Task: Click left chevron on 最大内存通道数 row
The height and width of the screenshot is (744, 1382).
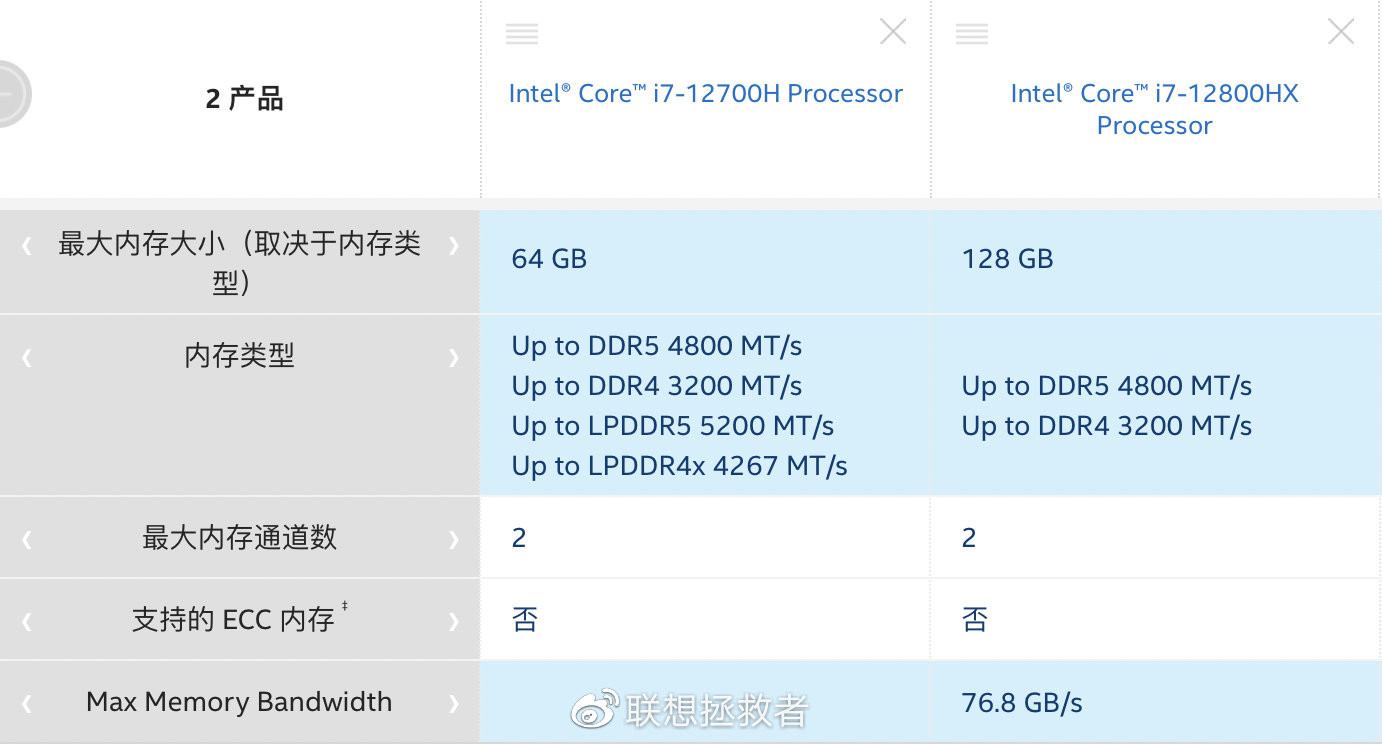Action: click(27, 539)
